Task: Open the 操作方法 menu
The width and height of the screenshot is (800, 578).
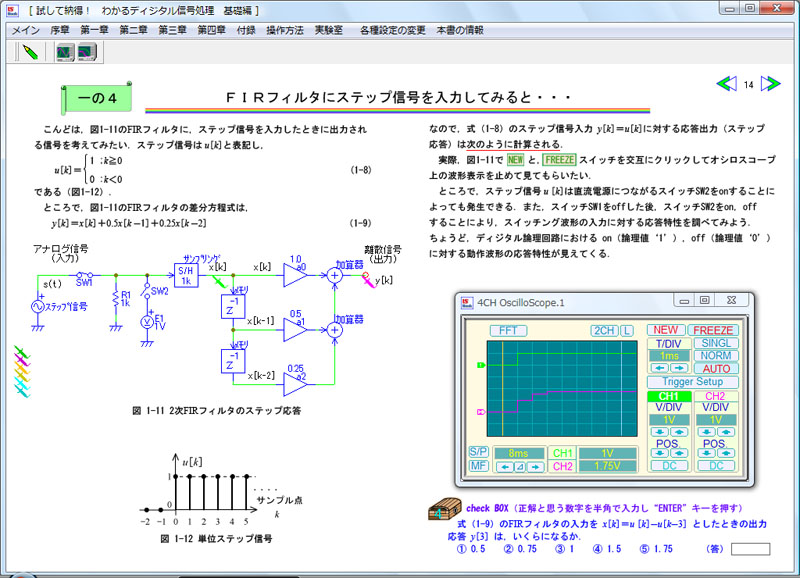Action: [x=285, y=30]
